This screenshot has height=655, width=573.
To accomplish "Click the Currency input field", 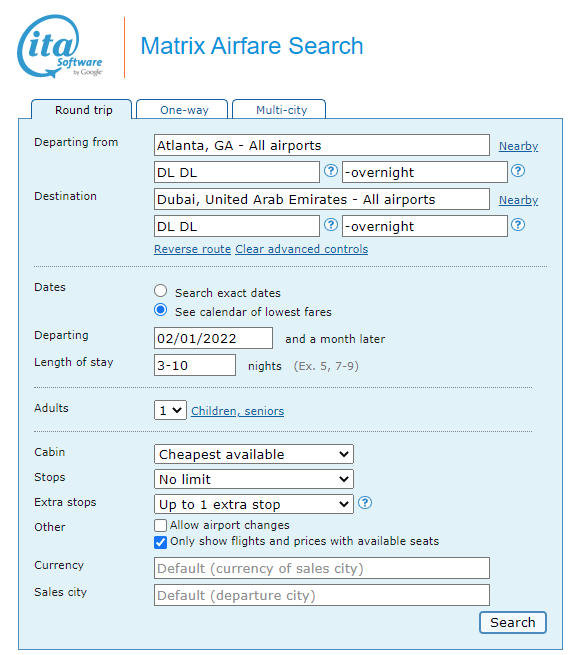I will pyautogui.click(x=322, y=568).
